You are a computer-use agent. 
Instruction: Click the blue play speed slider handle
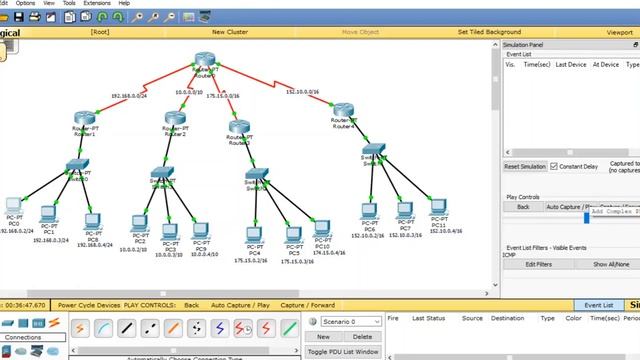tap(587, 218)
